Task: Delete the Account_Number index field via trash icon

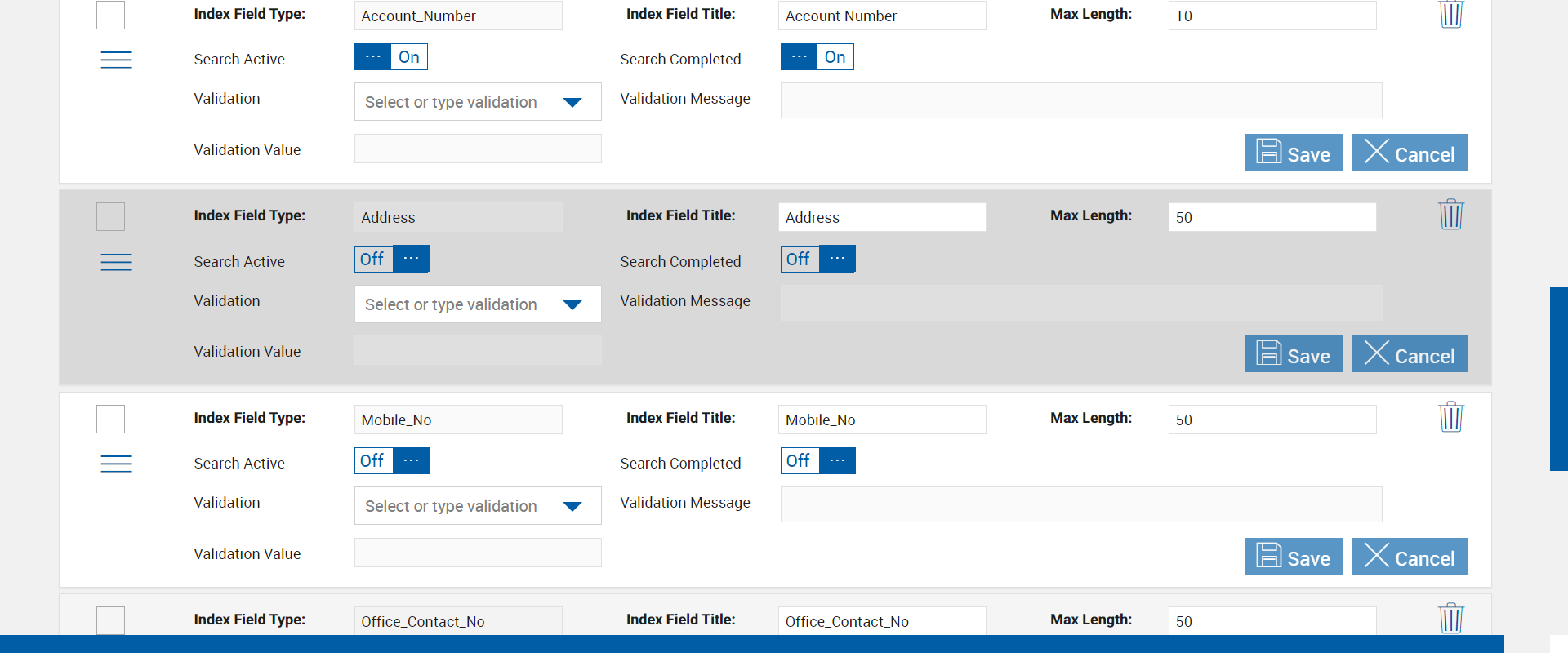Action: click(x=1450, y=14)
